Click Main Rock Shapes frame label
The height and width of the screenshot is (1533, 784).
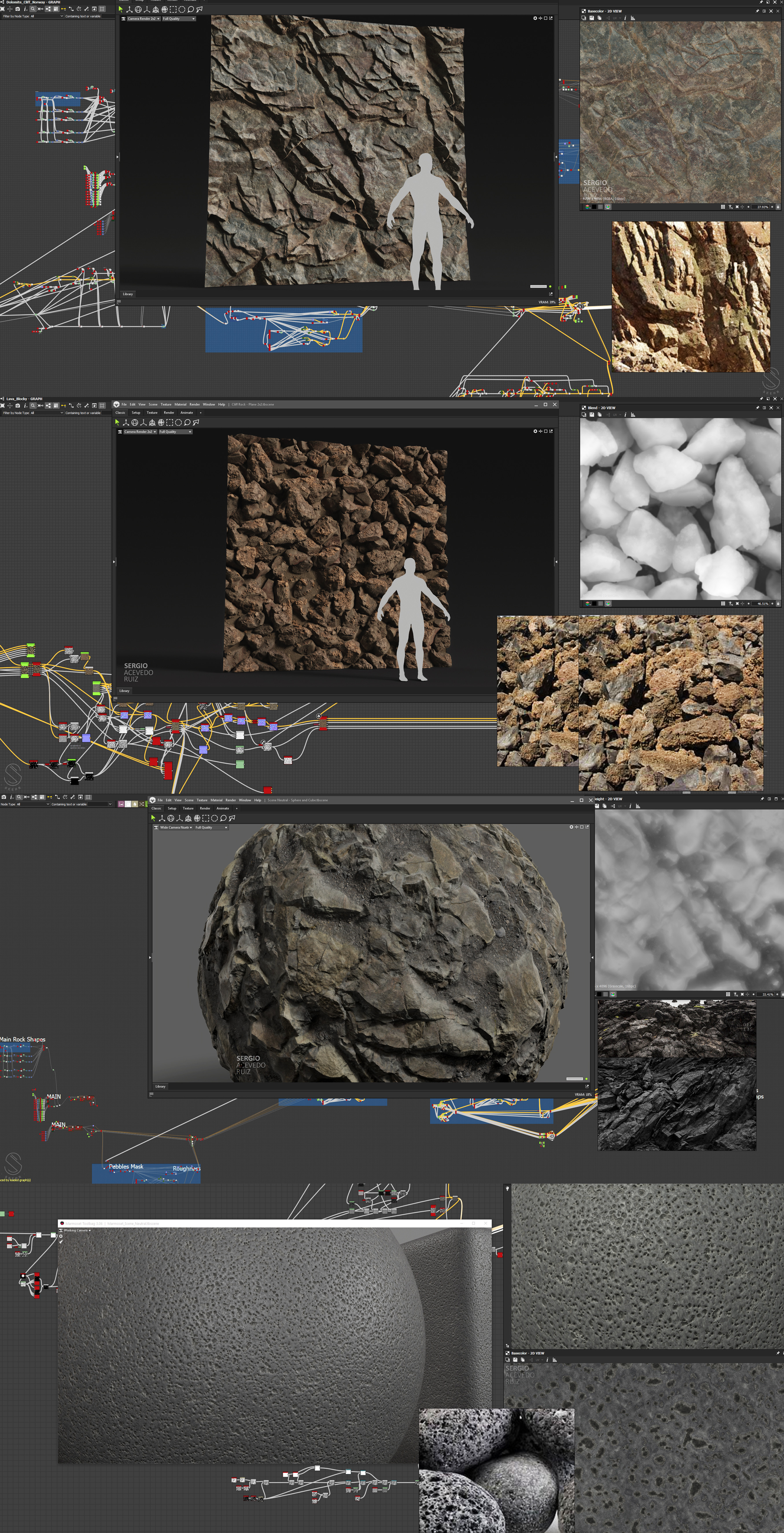coord(23,1039)
